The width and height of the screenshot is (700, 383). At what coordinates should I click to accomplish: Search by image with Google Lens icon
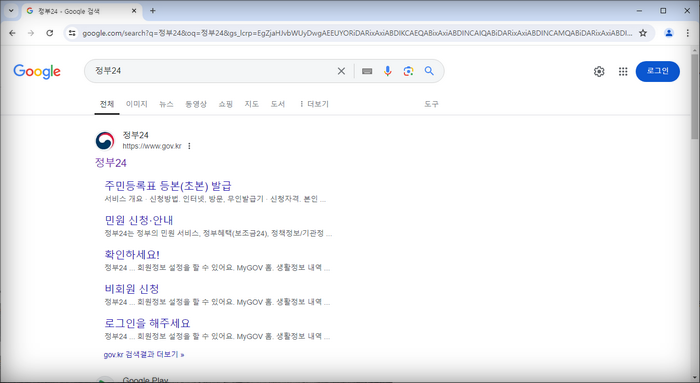point(408,71)
